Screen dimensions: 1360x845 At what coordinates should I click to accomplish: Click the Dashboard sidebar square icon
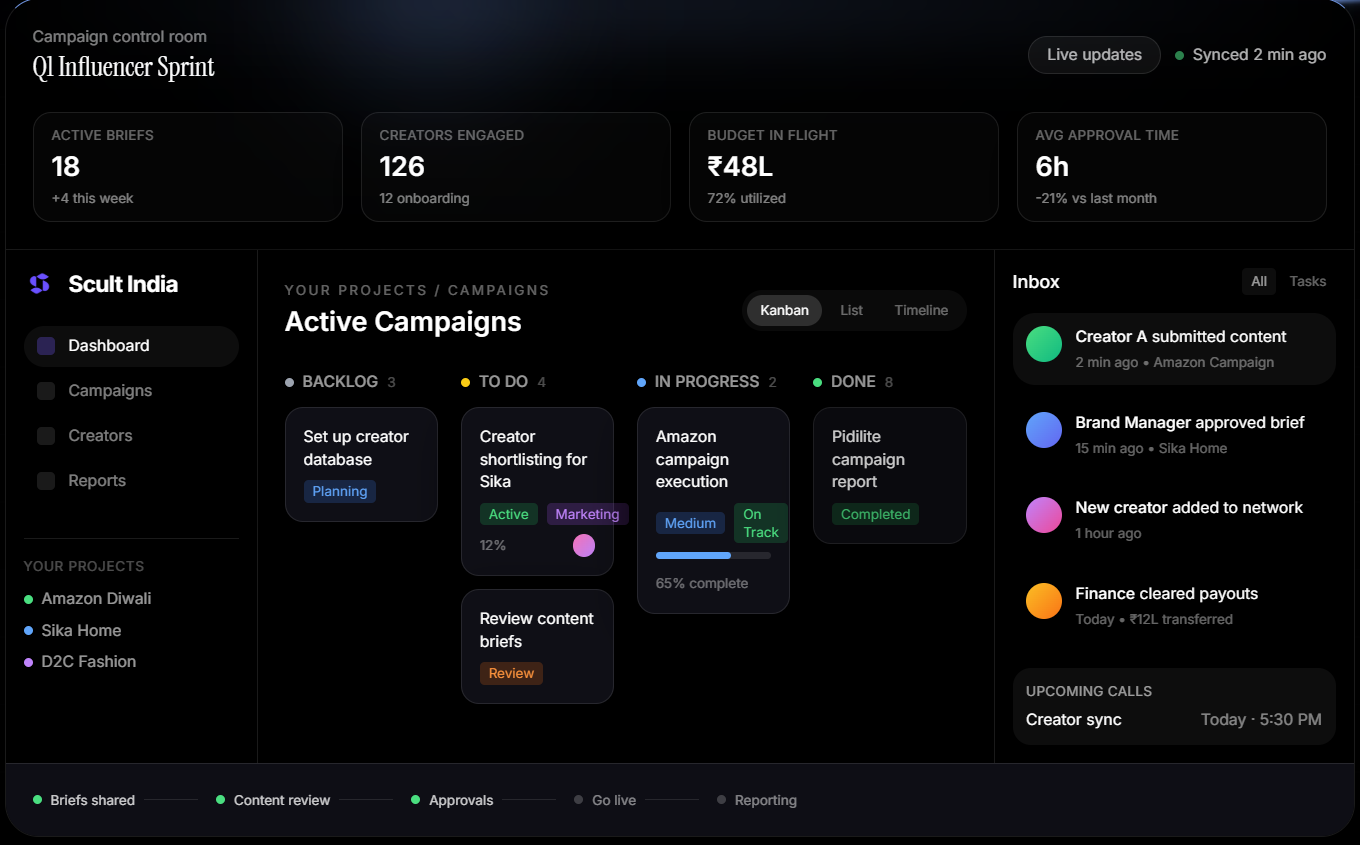pyautogui.click(x=46, y=346)
